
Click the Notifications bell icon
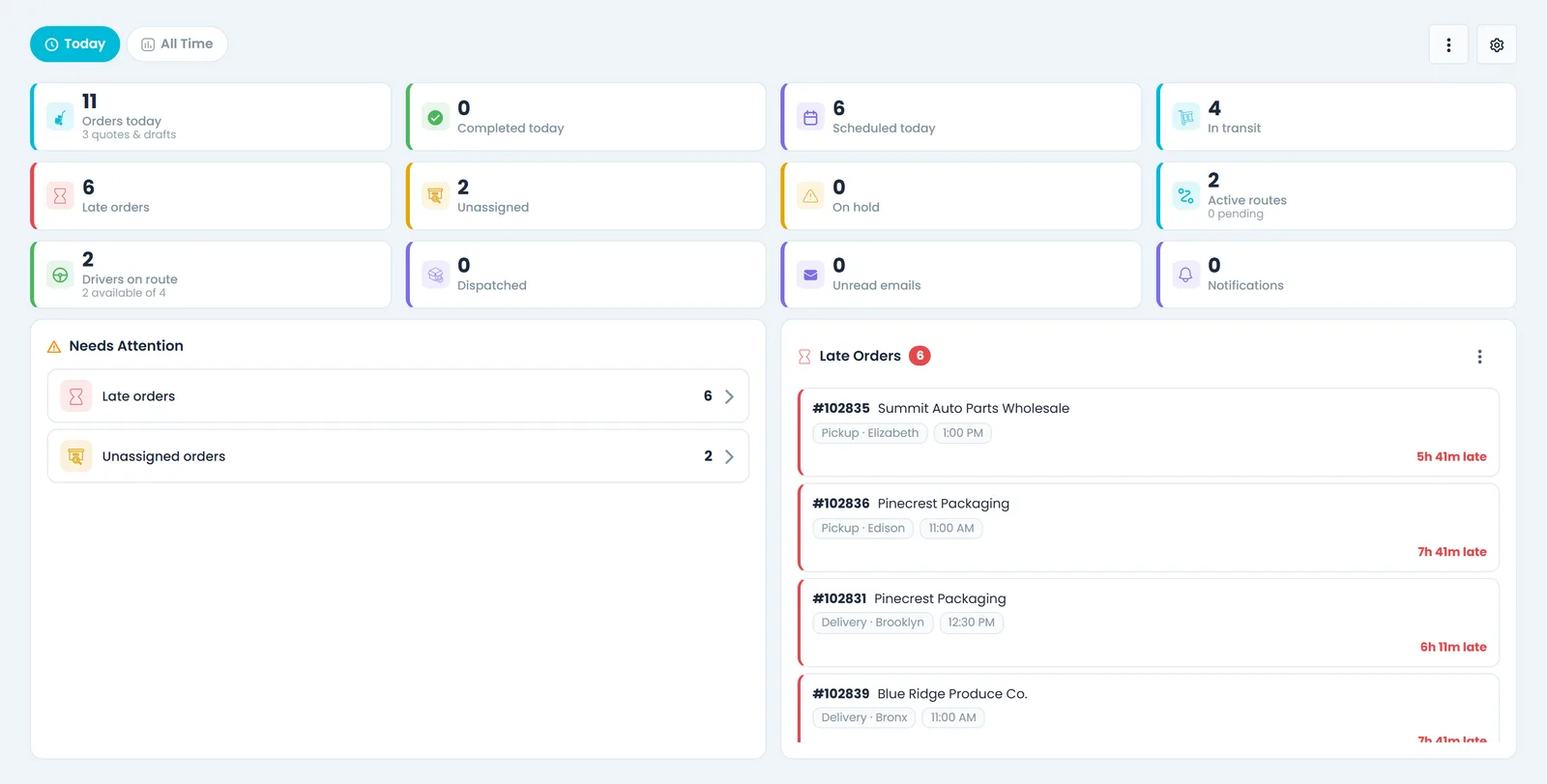pos(1185,276)
